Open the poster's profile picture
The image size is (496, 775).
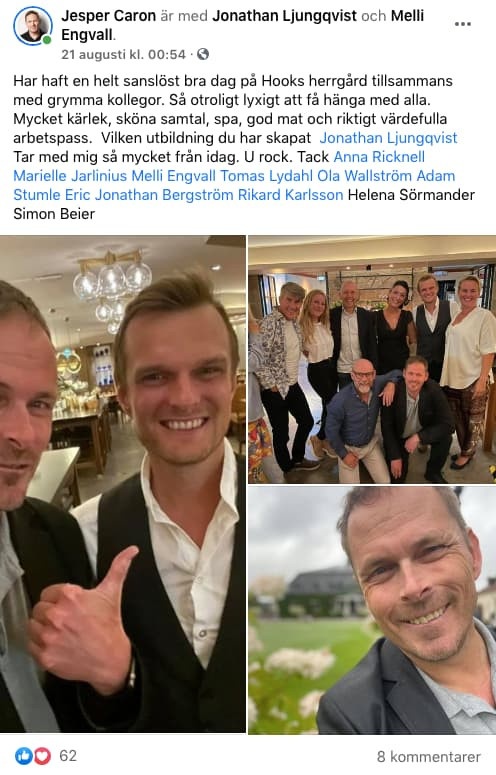pos(33,26)
